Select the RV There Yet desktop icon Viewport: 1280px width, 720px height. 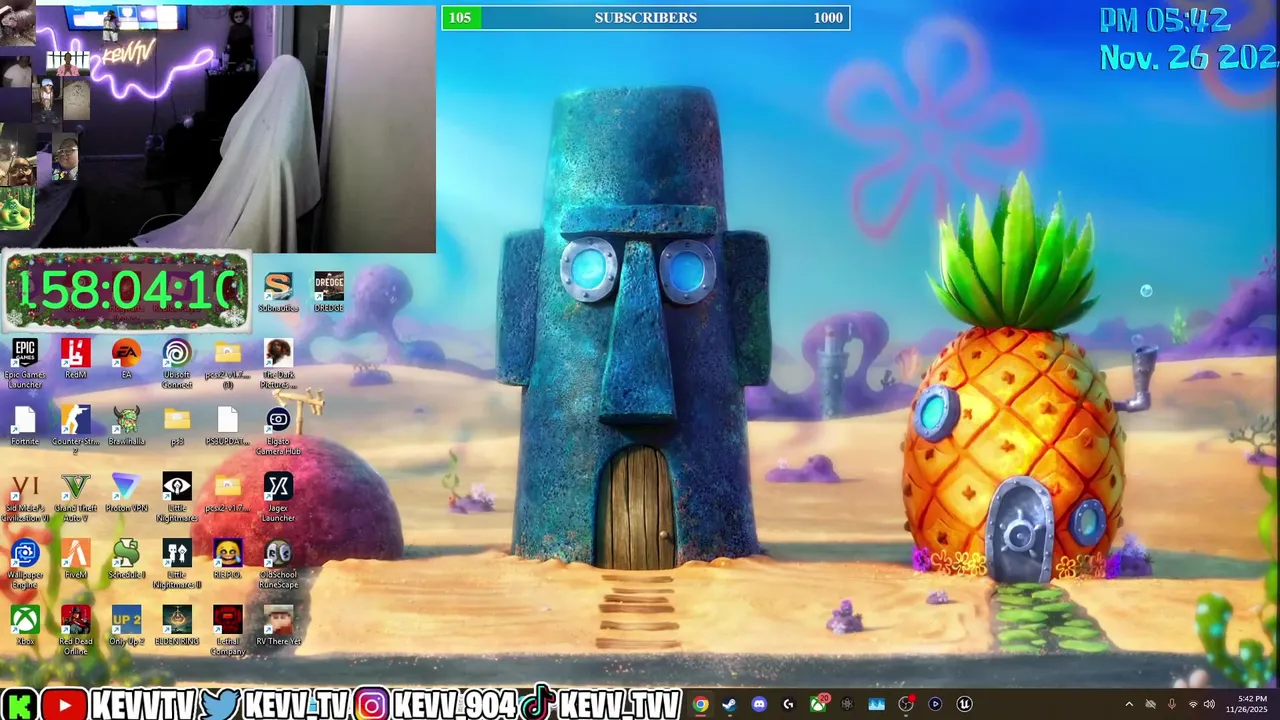278,626
